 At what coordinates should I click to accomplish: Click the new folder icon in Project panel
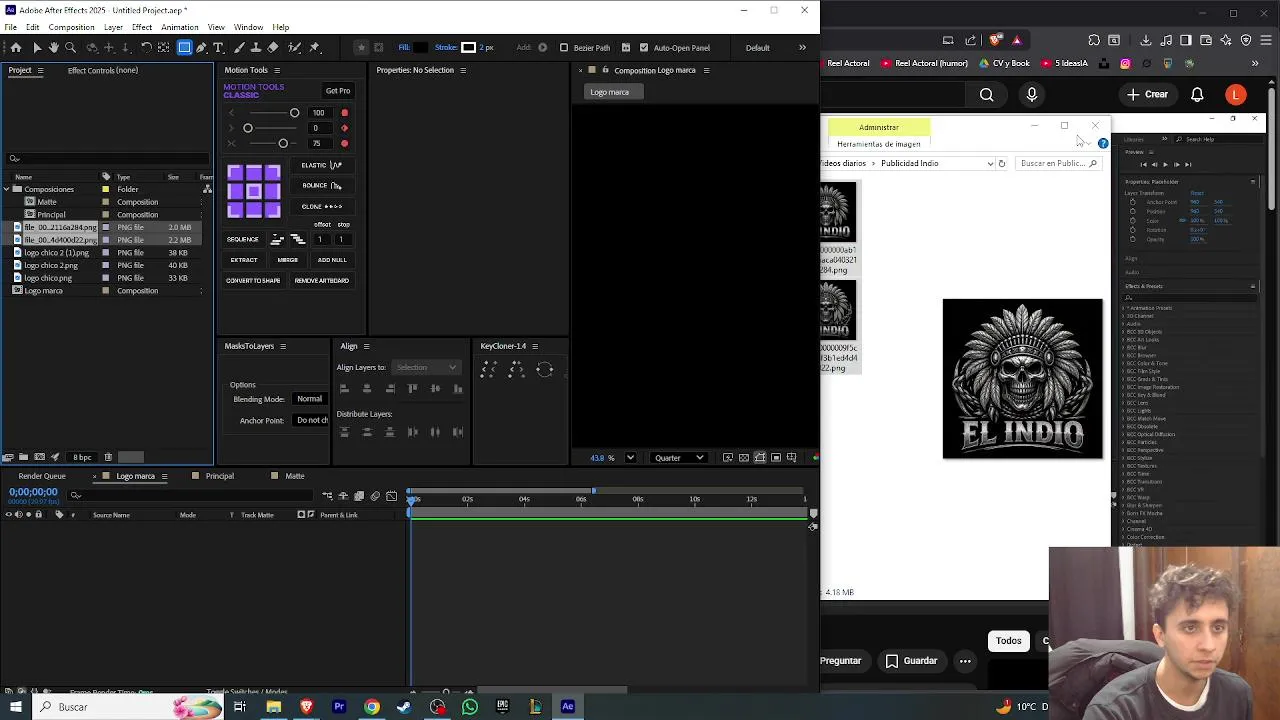coord(24,457)
